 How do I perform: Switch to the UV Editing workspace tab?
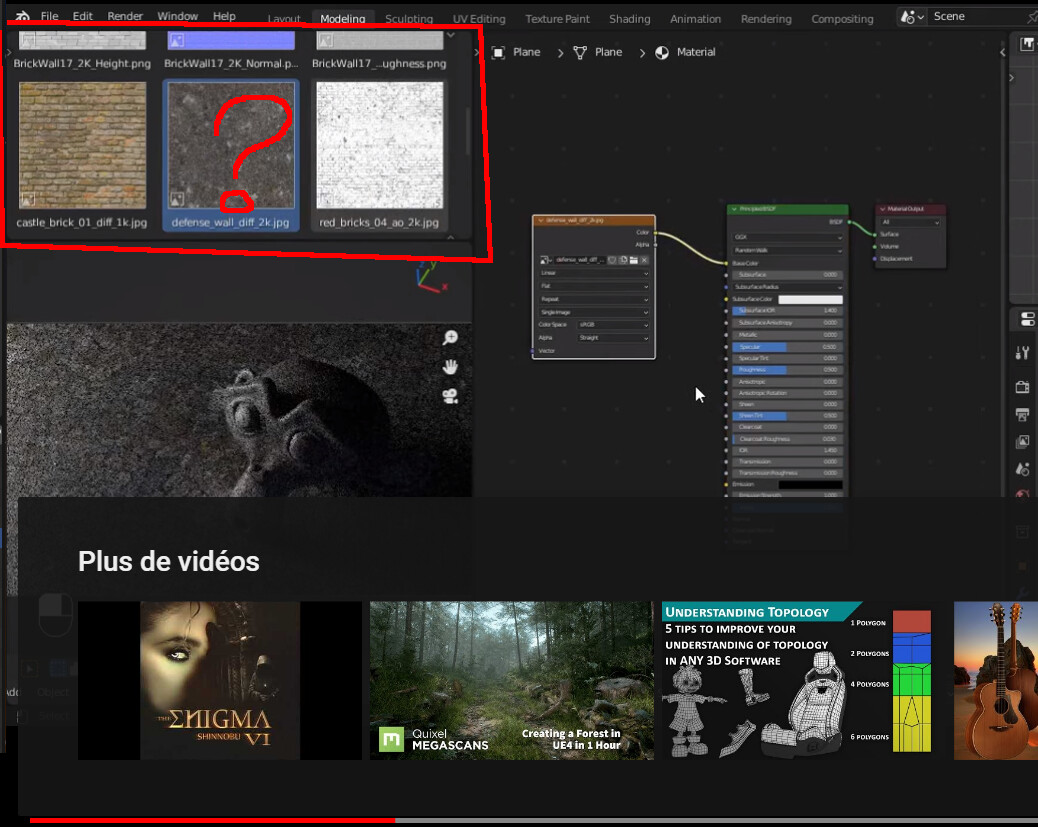(479, 19)
